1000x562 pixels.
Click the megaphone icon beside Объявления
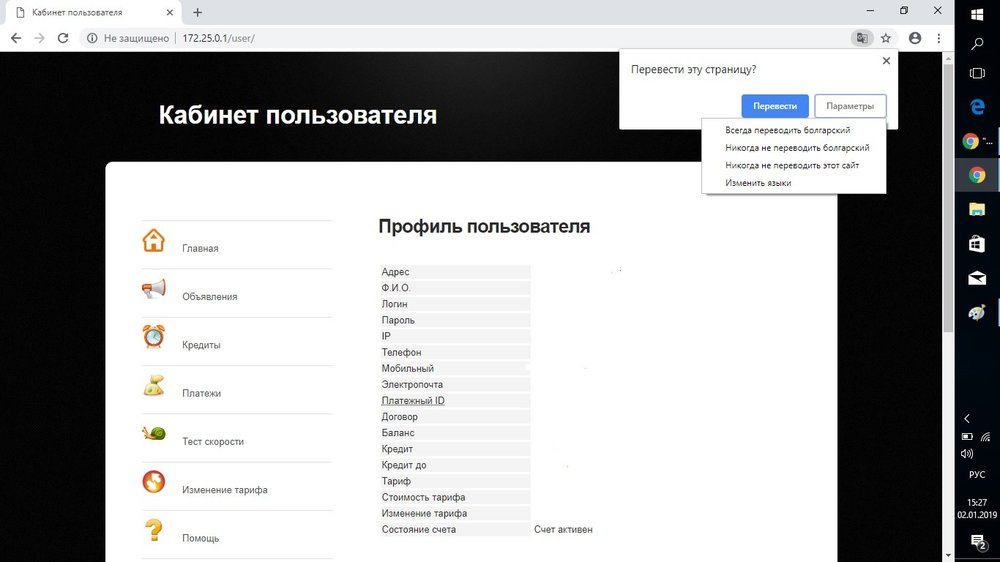click(x=154, y=290)
